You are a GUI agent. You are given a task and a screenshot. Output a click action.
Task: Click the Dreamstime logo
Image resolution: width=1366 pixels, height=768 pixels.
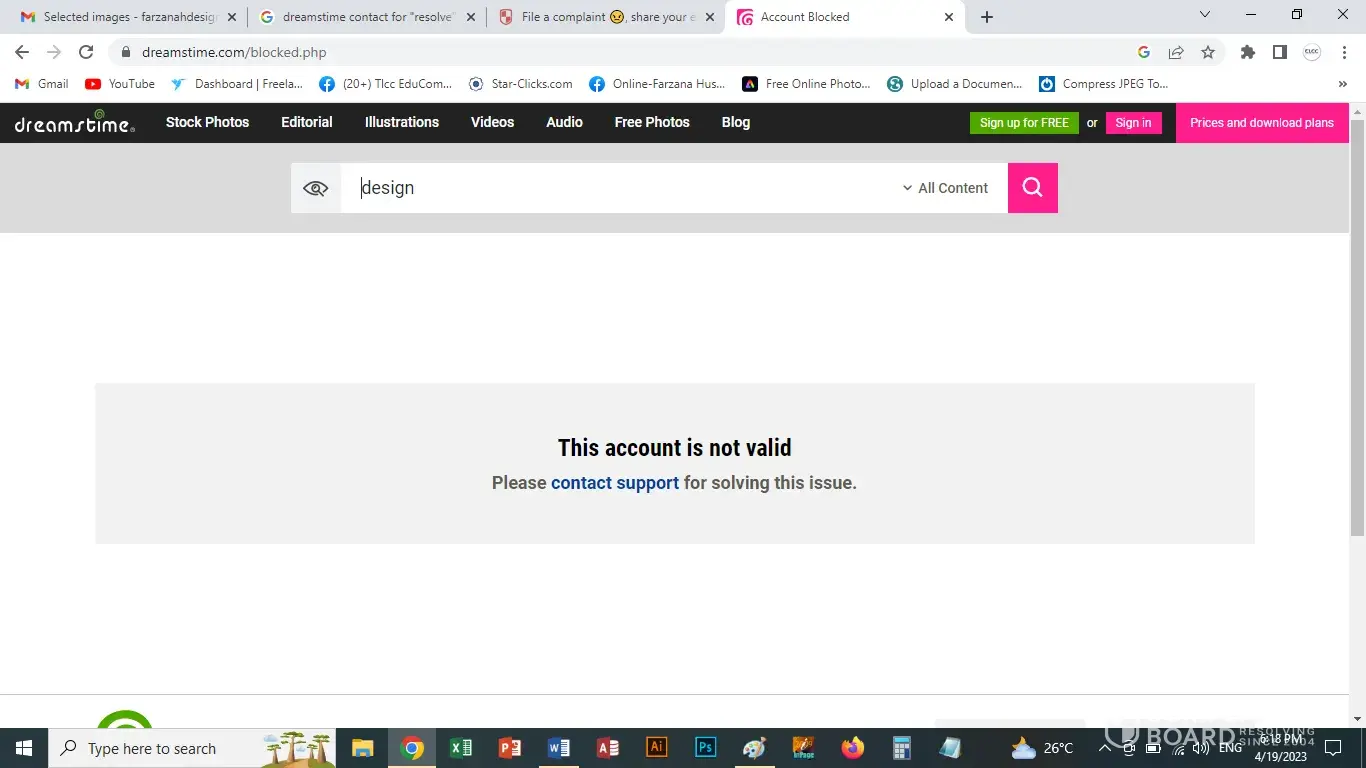[75, 123]
